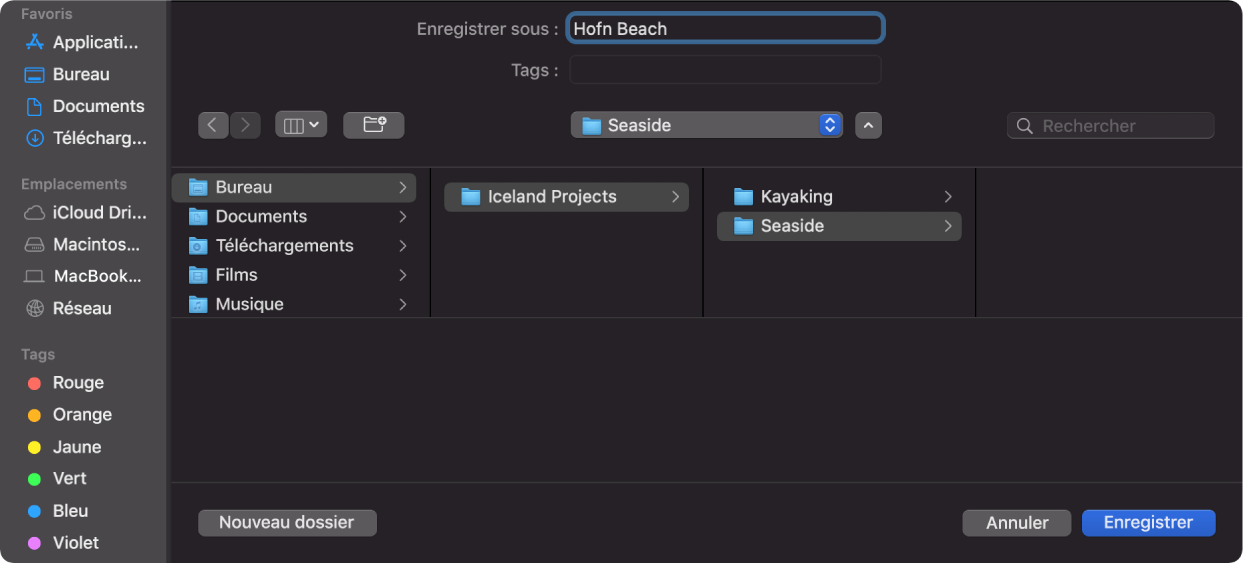Click the Tags input field
This screenshot has height=564, width=1245.
pos(725,70)
